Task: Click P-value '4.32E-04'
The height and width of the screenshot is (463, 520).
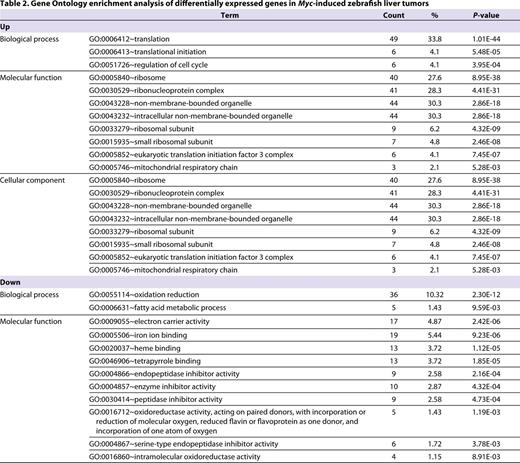Action: point(486,387)
